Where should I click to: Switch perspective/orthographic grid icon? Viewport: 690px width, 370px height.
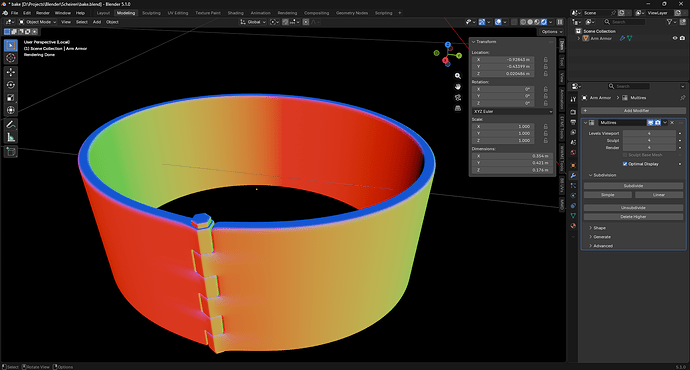(x=458, y=108)
